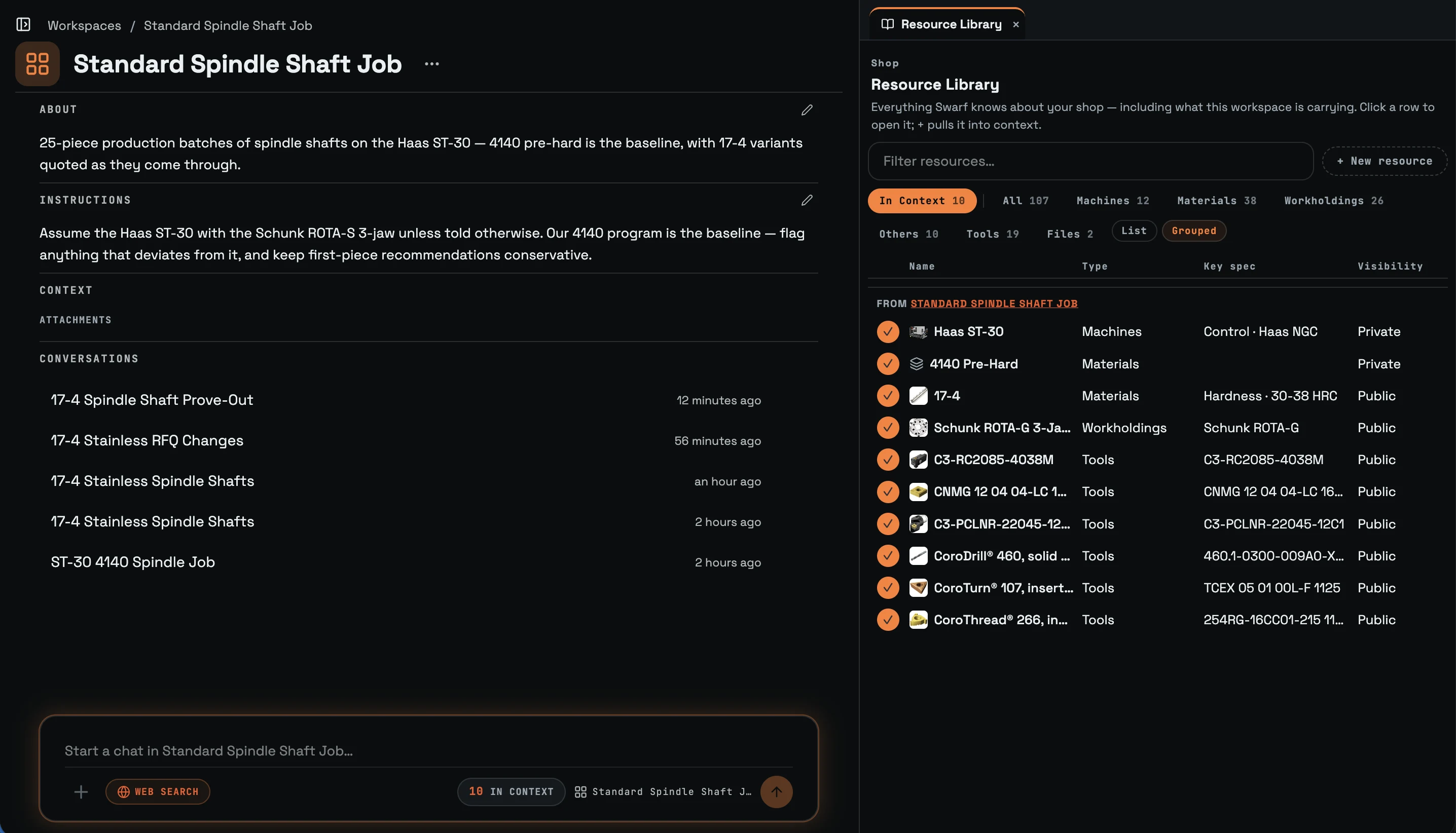Uncheck CoroDrill 460 from context
Image resolution: width=1456 pixels, height=833 pixels.
click(888, 556)
